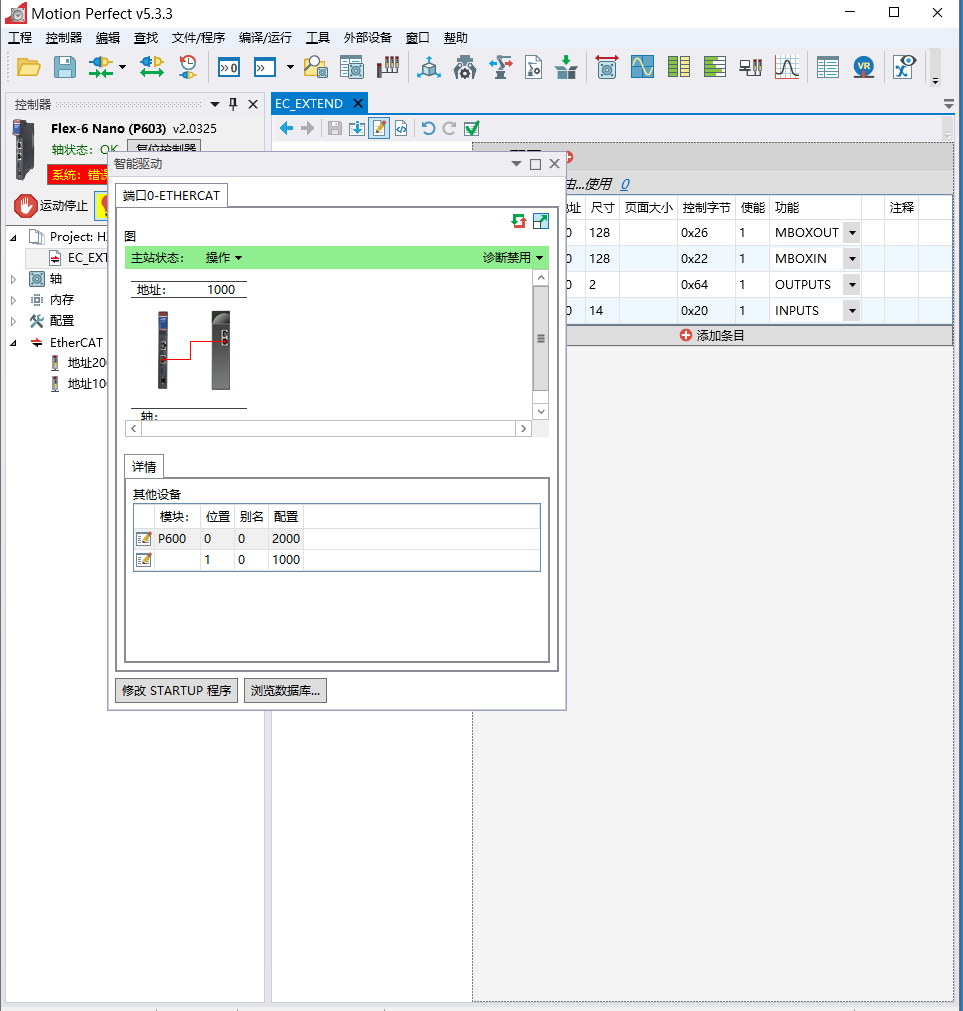963x1011 pixels.
Task: Open terminal channel 0 icon
Action: [229, 67]
